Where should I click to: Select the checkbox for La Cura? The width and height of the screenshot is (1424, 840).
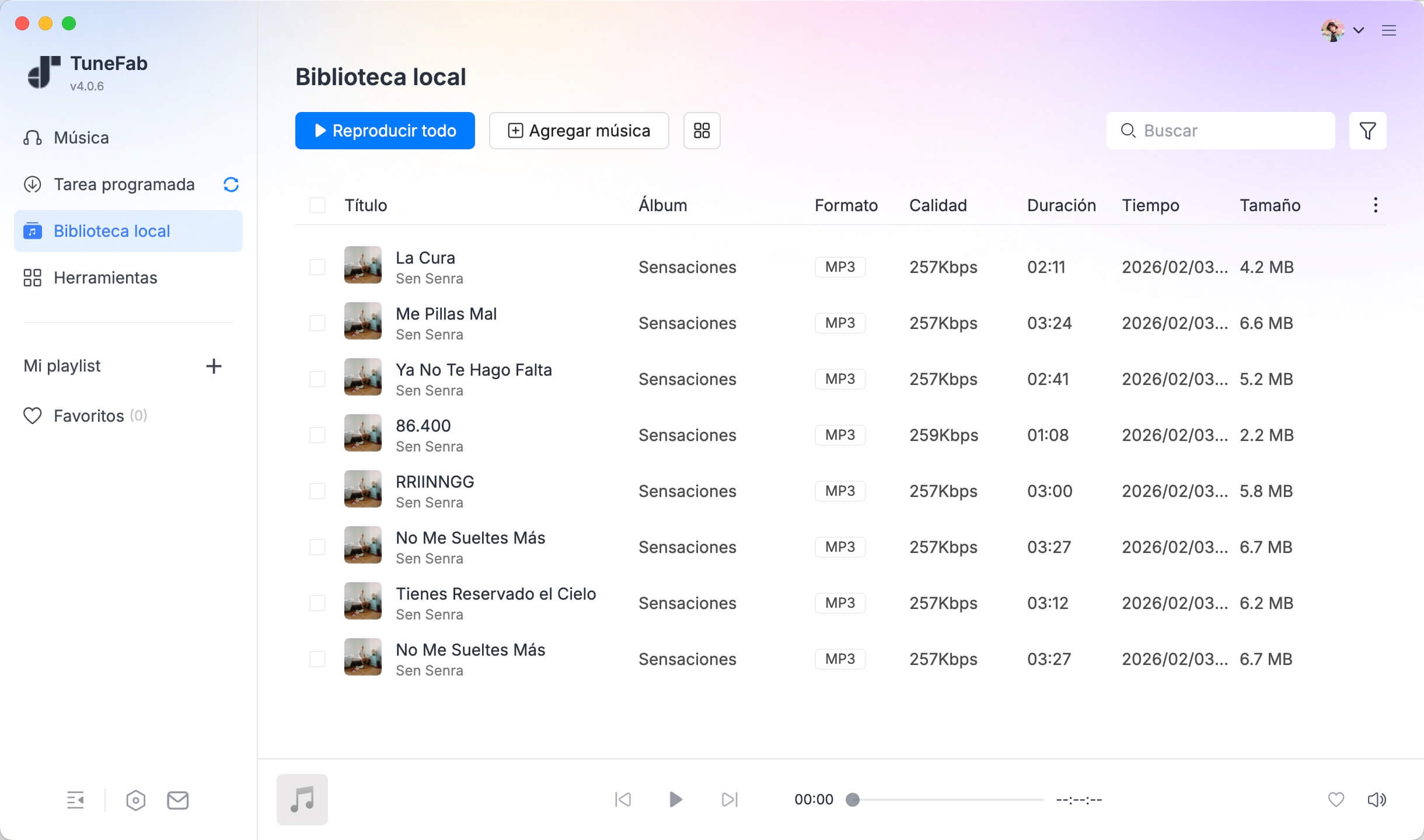pyautogui.click(x=318, y=267)
